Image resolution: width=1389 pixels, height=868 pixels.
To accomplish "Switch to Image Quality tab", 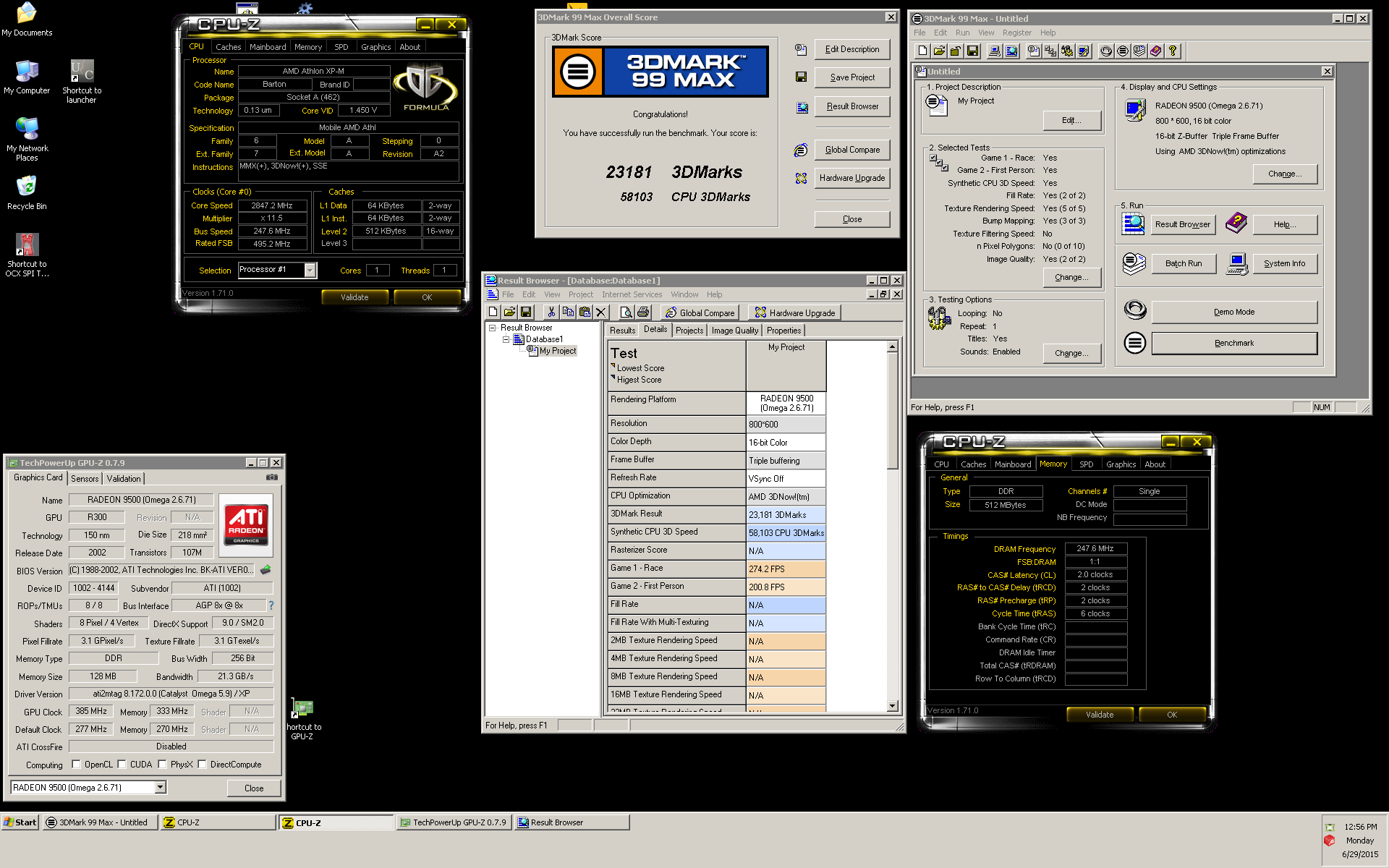I will click(735, 331).
